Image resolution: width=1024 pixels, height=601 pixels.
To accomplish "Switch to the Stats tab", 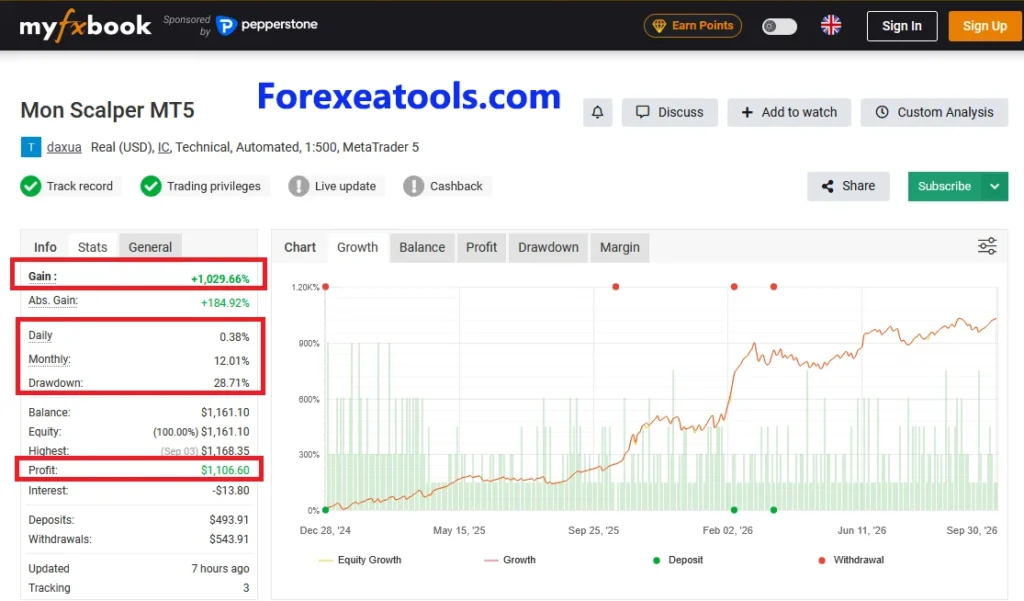I will click(x=92, y=248).
